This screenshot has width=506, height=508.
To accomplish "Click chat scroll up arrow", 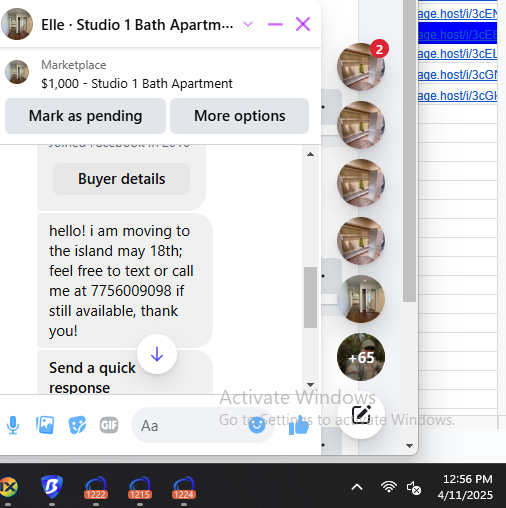I will click(x=310, y=154).
